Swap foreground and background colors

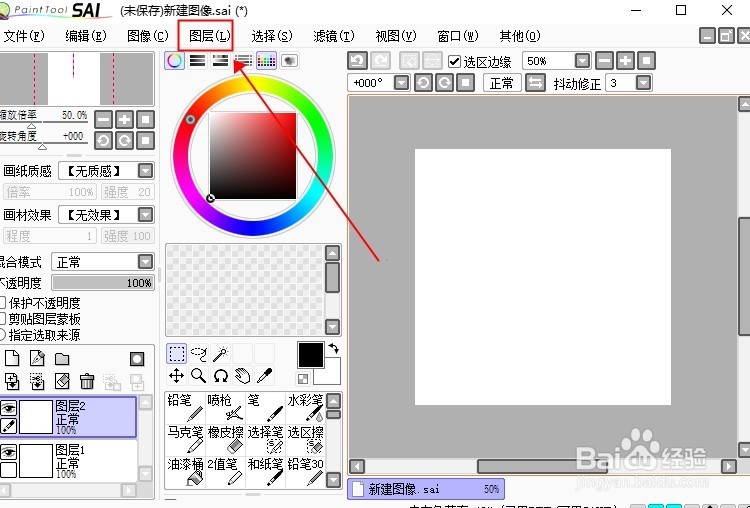tap(334, 349)
